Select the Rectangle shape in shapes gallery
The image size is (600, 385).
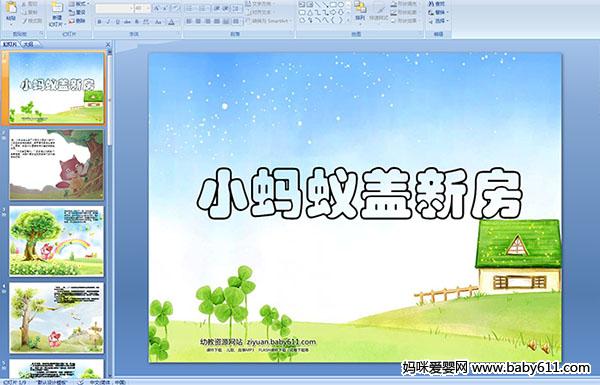[x=334, y=5]
